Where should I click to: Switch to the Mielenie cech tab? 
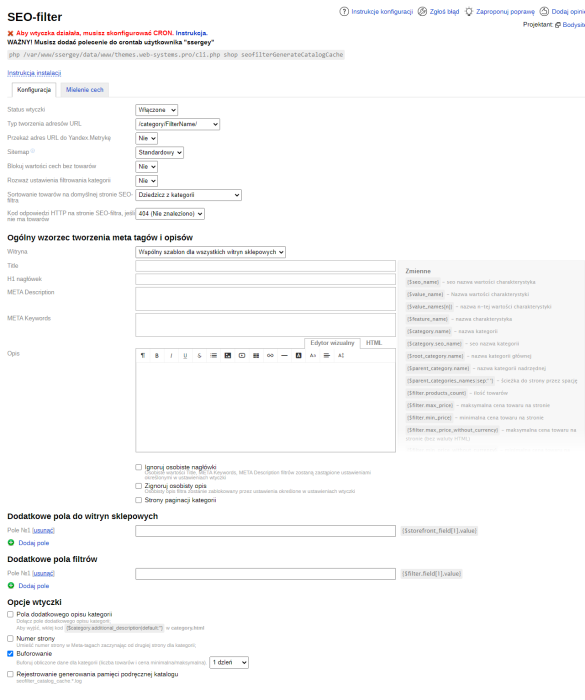click(x=84, y=90)
